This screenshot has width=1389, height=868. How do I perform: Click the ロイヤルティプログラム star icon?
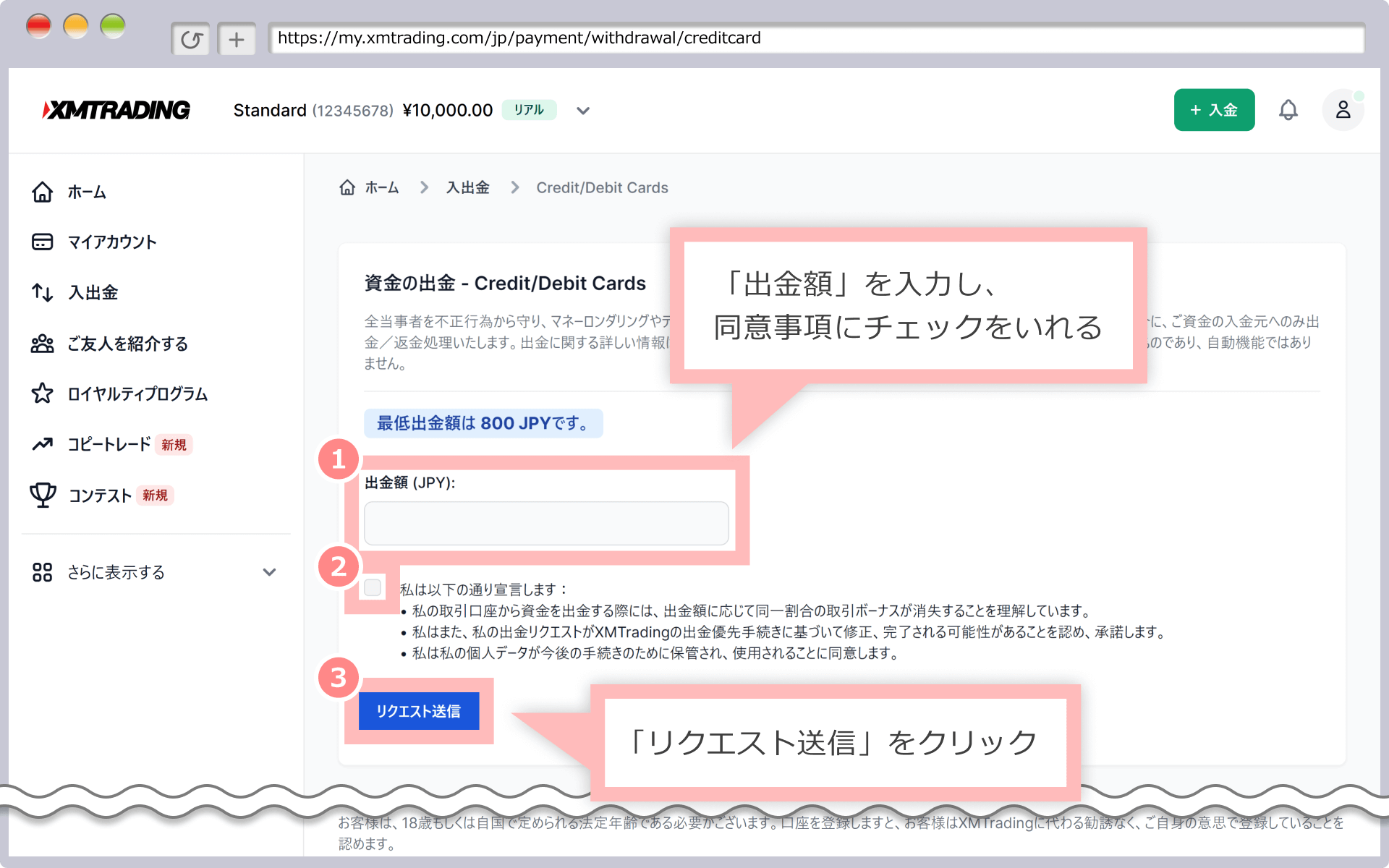(42, 393)
